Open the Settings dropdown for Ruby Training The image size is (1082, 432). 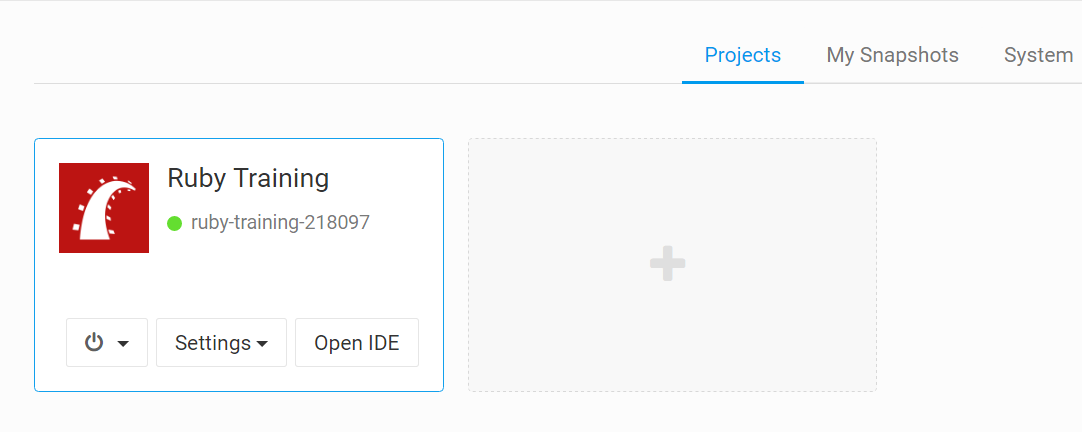pyautogui.click(x=222, y=342)
